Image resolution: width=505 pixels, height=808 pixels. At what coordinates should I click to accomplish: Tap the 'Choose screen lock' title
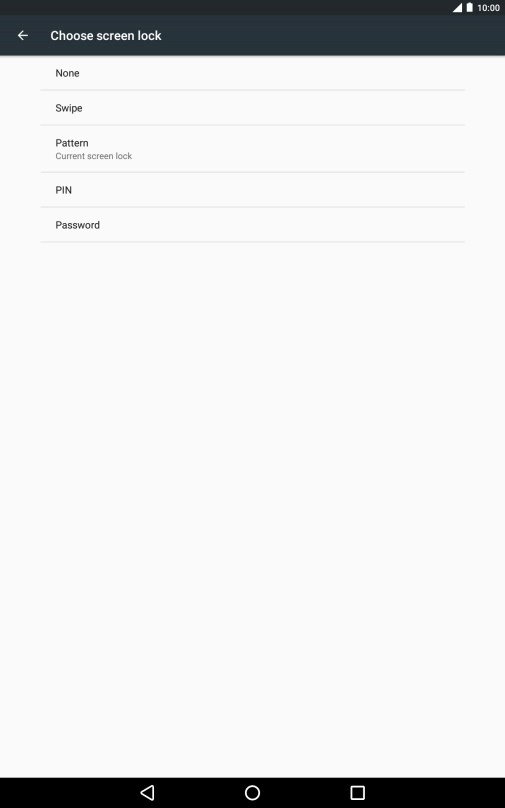coord(106,36)
